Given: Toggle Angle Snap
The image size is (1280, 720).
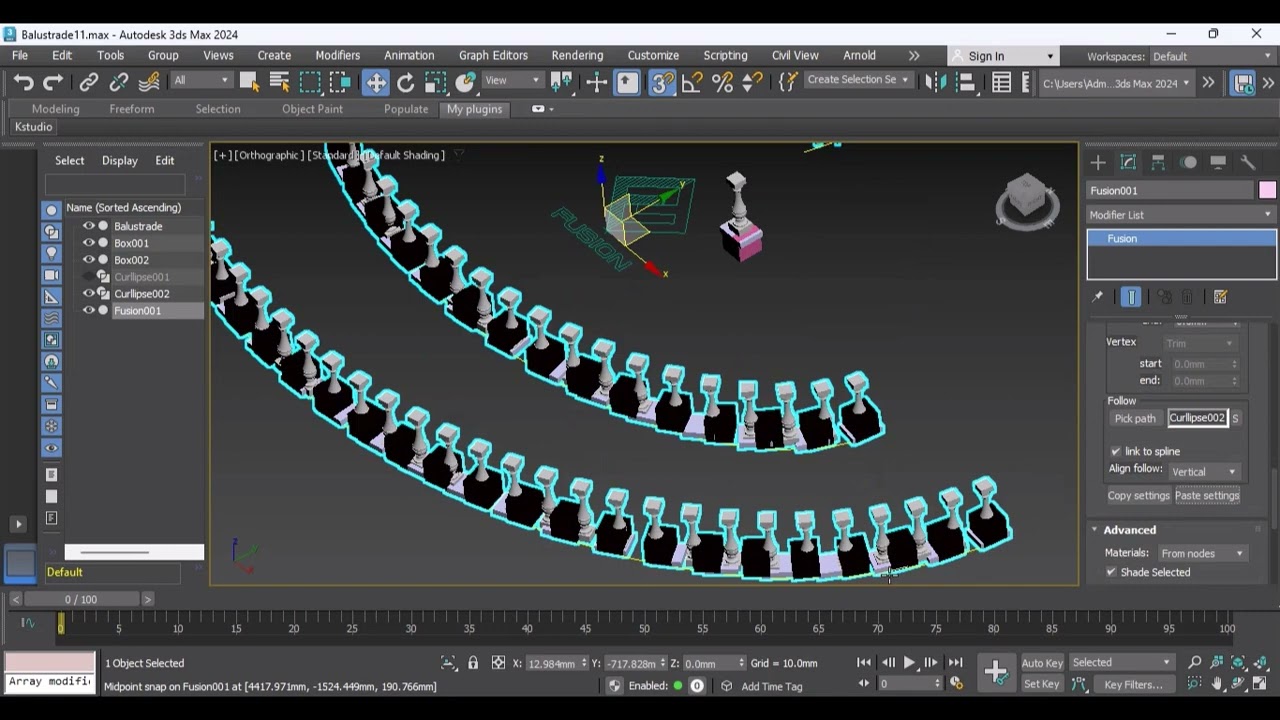Looking at the screenshot, I should (692, 83).
